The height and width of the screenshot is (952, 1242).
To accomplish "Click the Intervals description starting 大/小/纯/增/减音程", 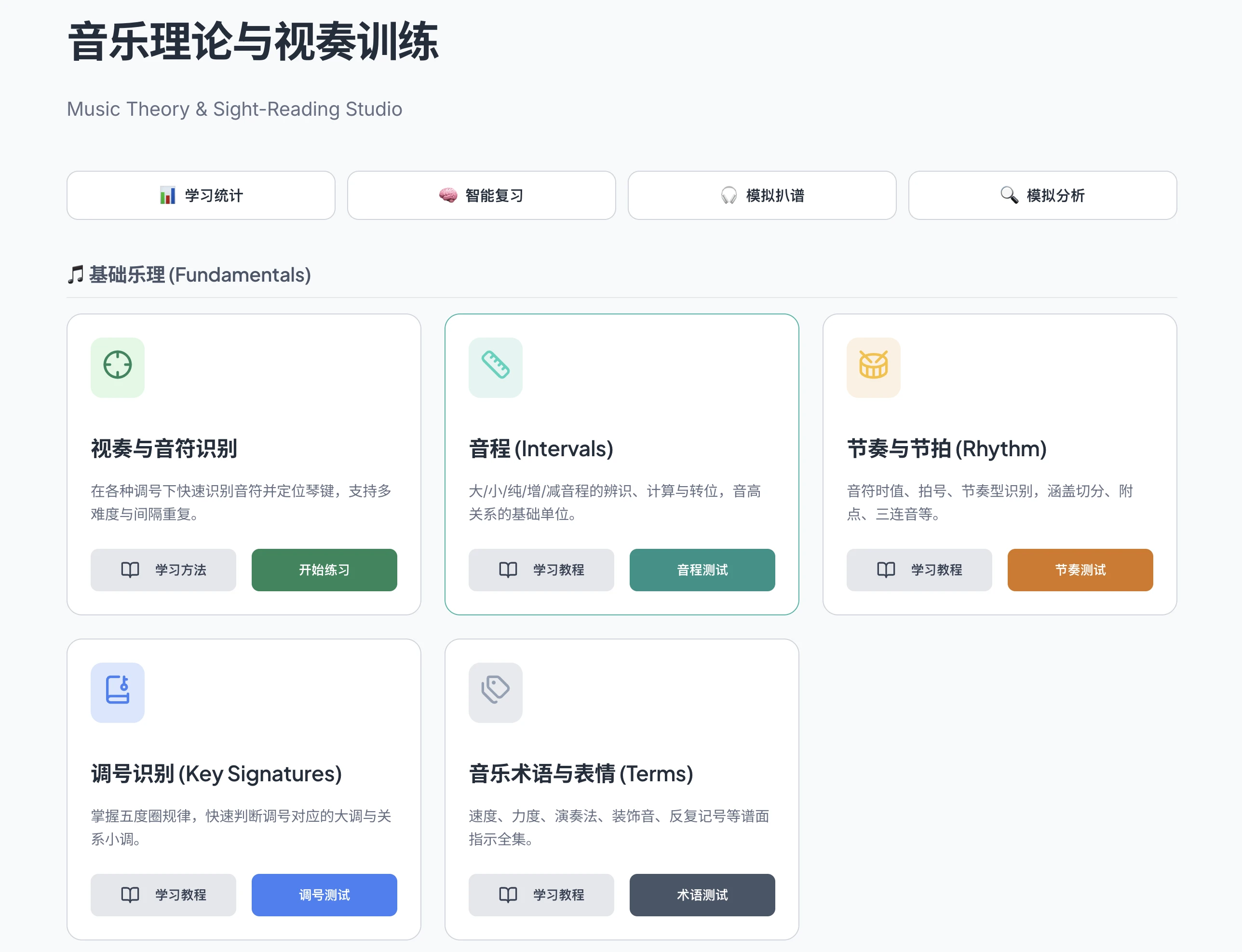I will (x=615, y=503).
